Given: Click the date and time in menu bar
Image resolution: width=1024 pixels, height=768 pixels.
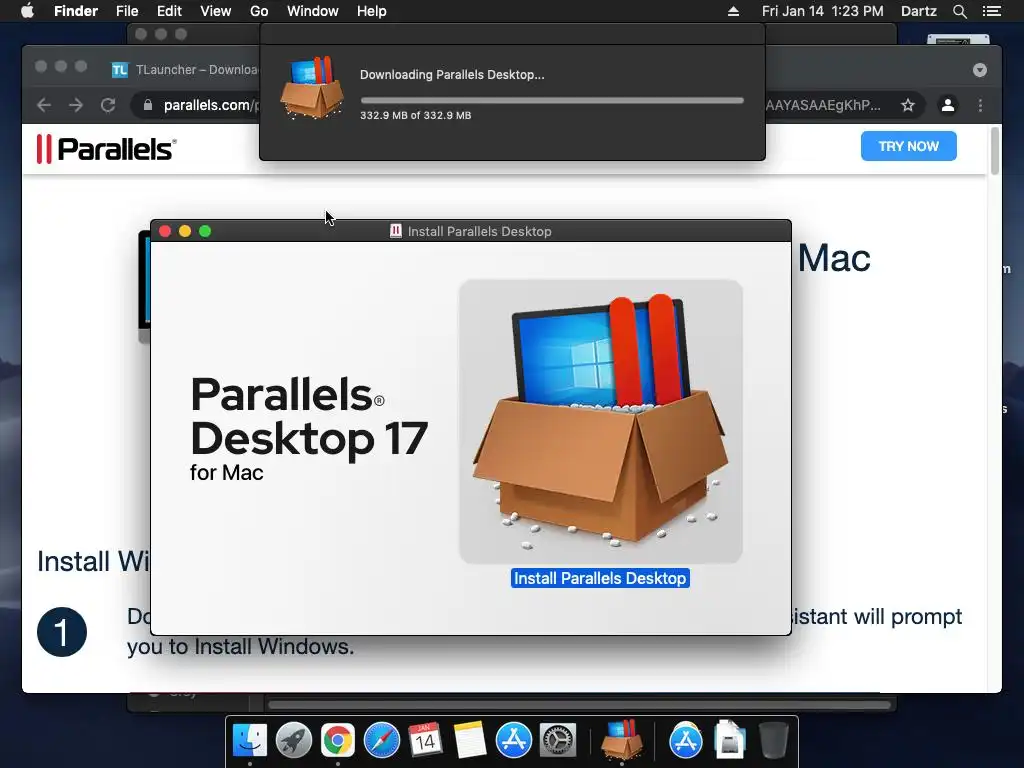Looking at the screenshot, I should (822, 11).
